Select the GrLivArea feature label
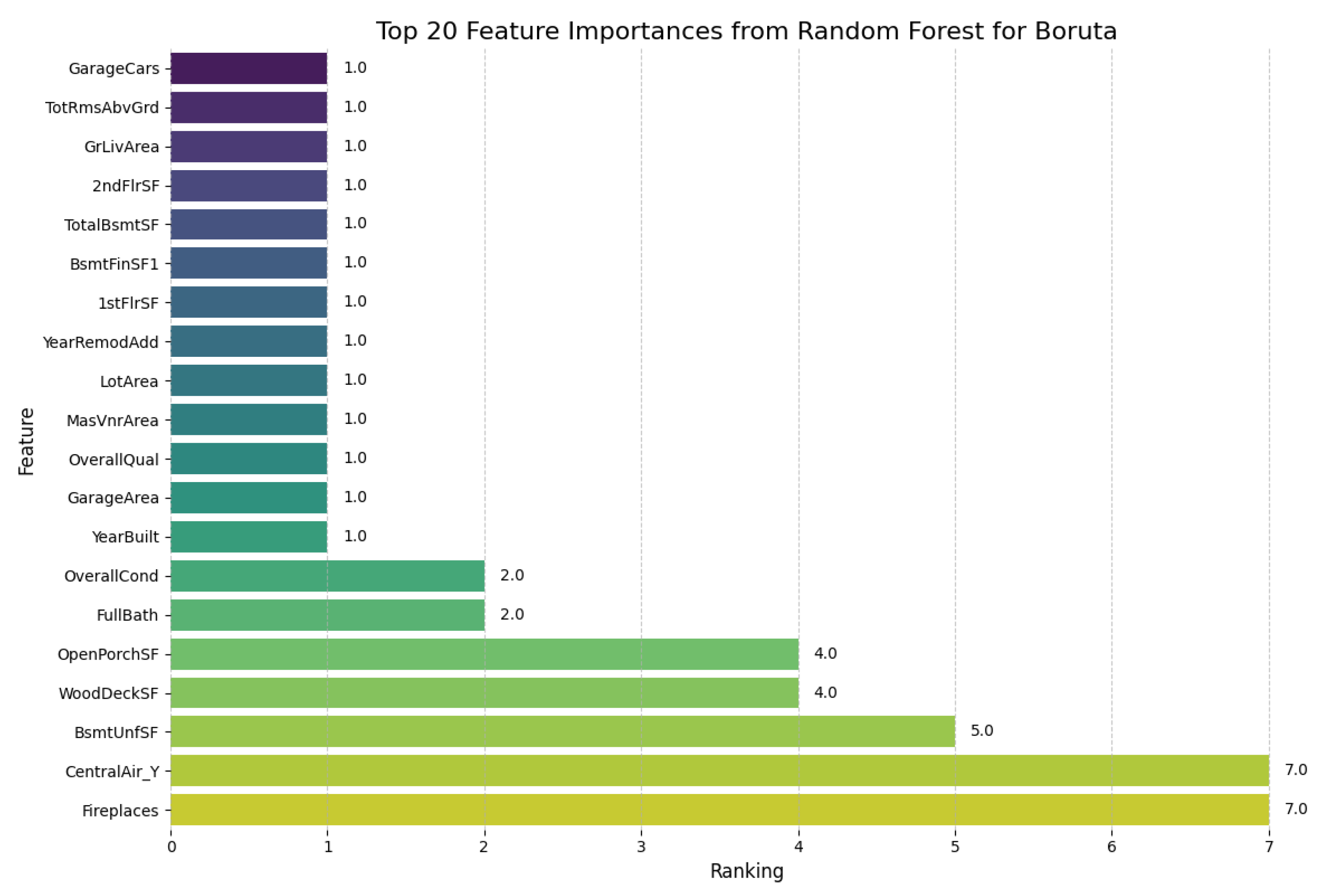 point(122,147)
